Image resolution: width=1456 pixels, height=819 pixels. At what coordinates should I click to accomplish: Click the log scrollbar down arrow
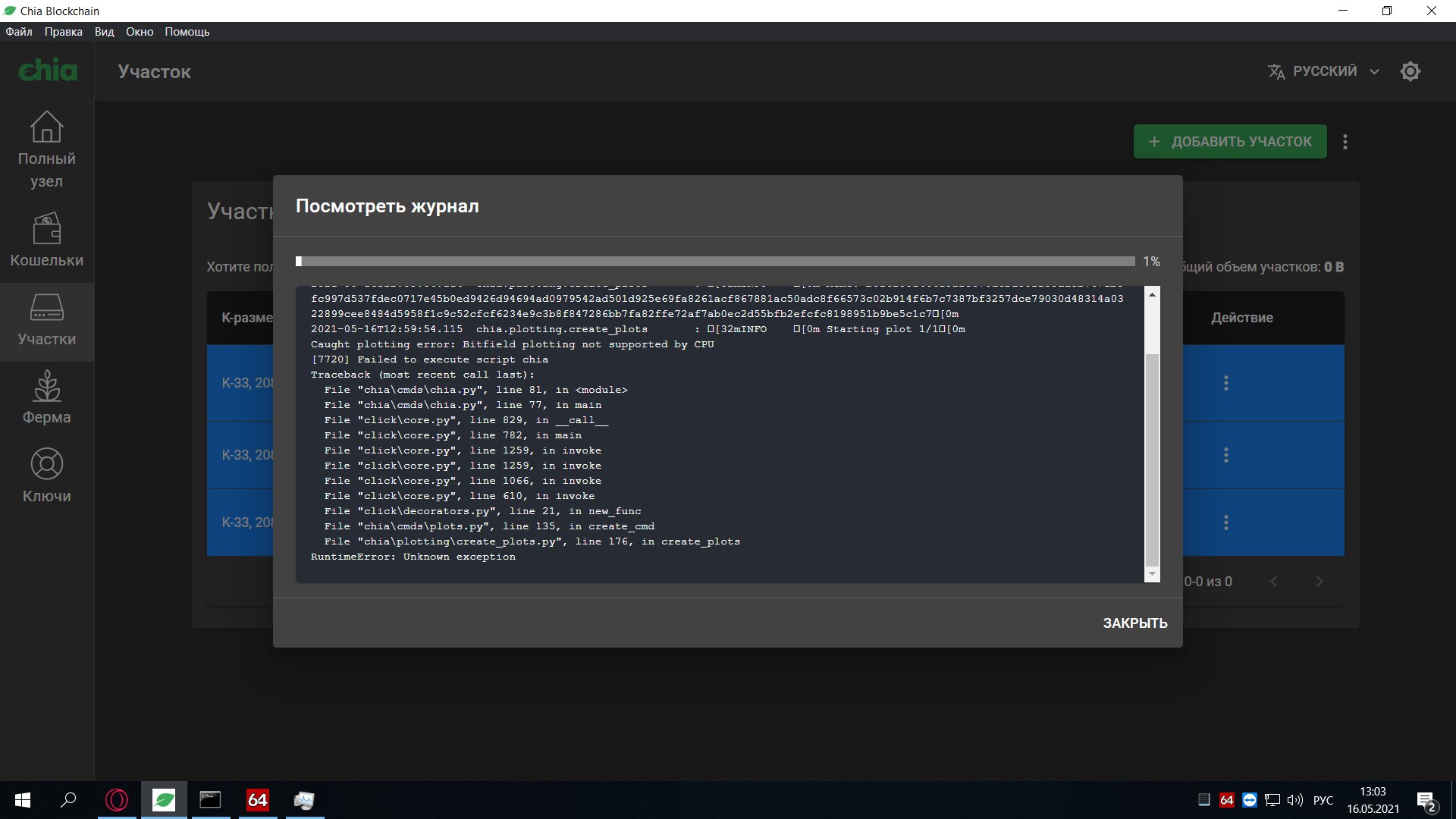[1152, 575]
